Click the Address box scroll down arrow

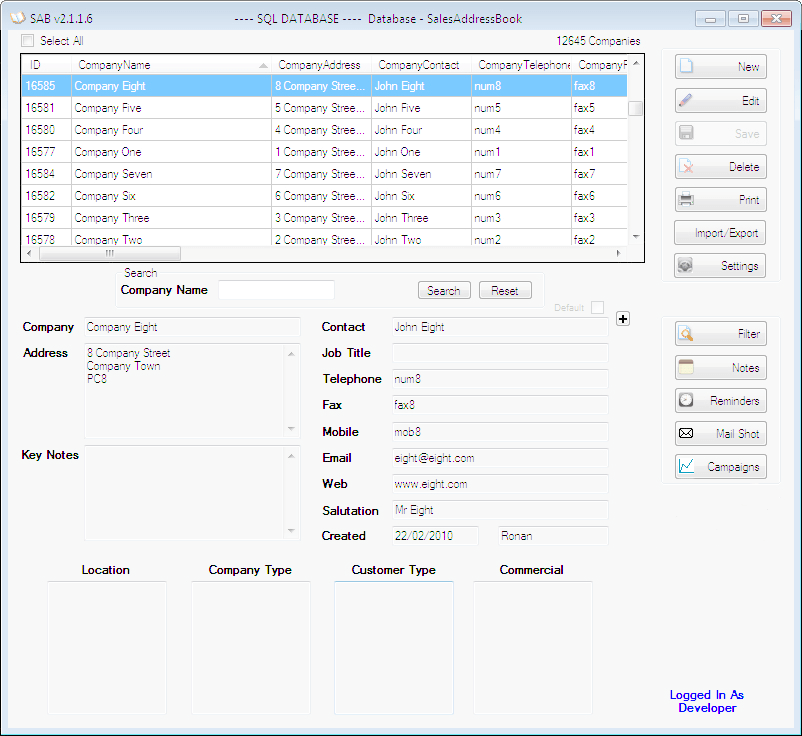click(x=291, y=429)
